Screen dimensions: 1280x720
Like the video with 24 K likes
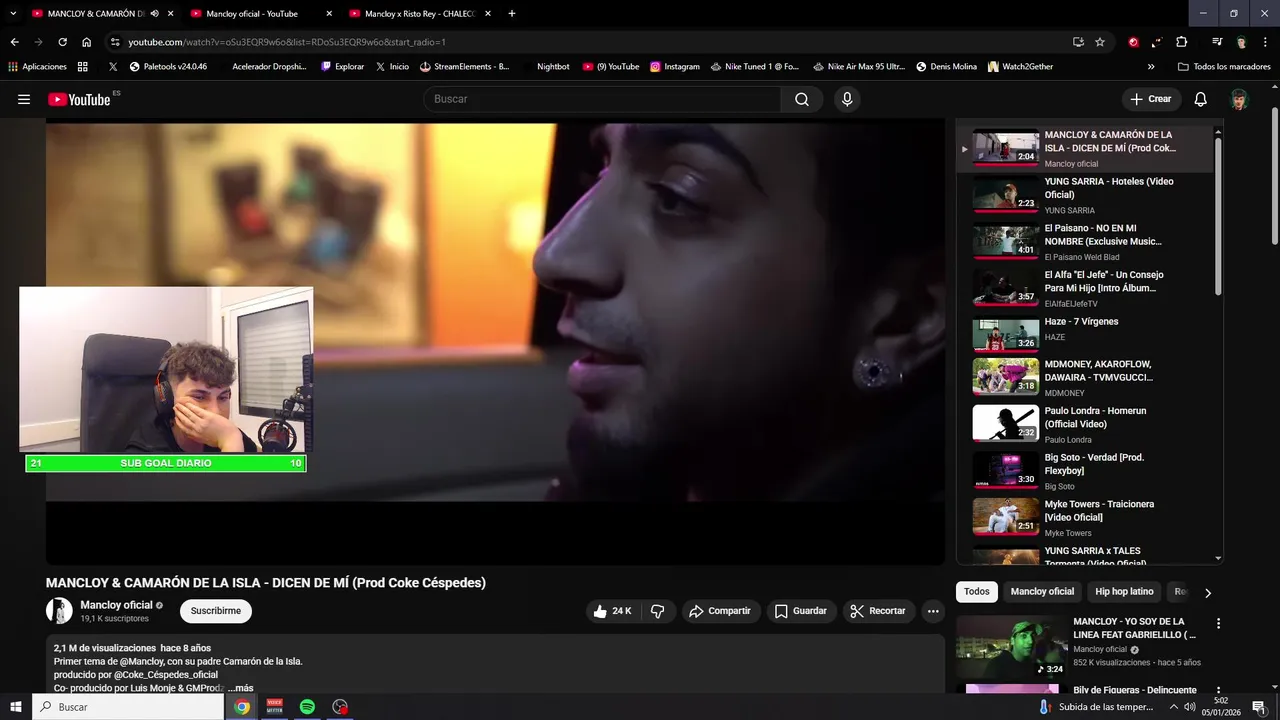tap(612, 611)
